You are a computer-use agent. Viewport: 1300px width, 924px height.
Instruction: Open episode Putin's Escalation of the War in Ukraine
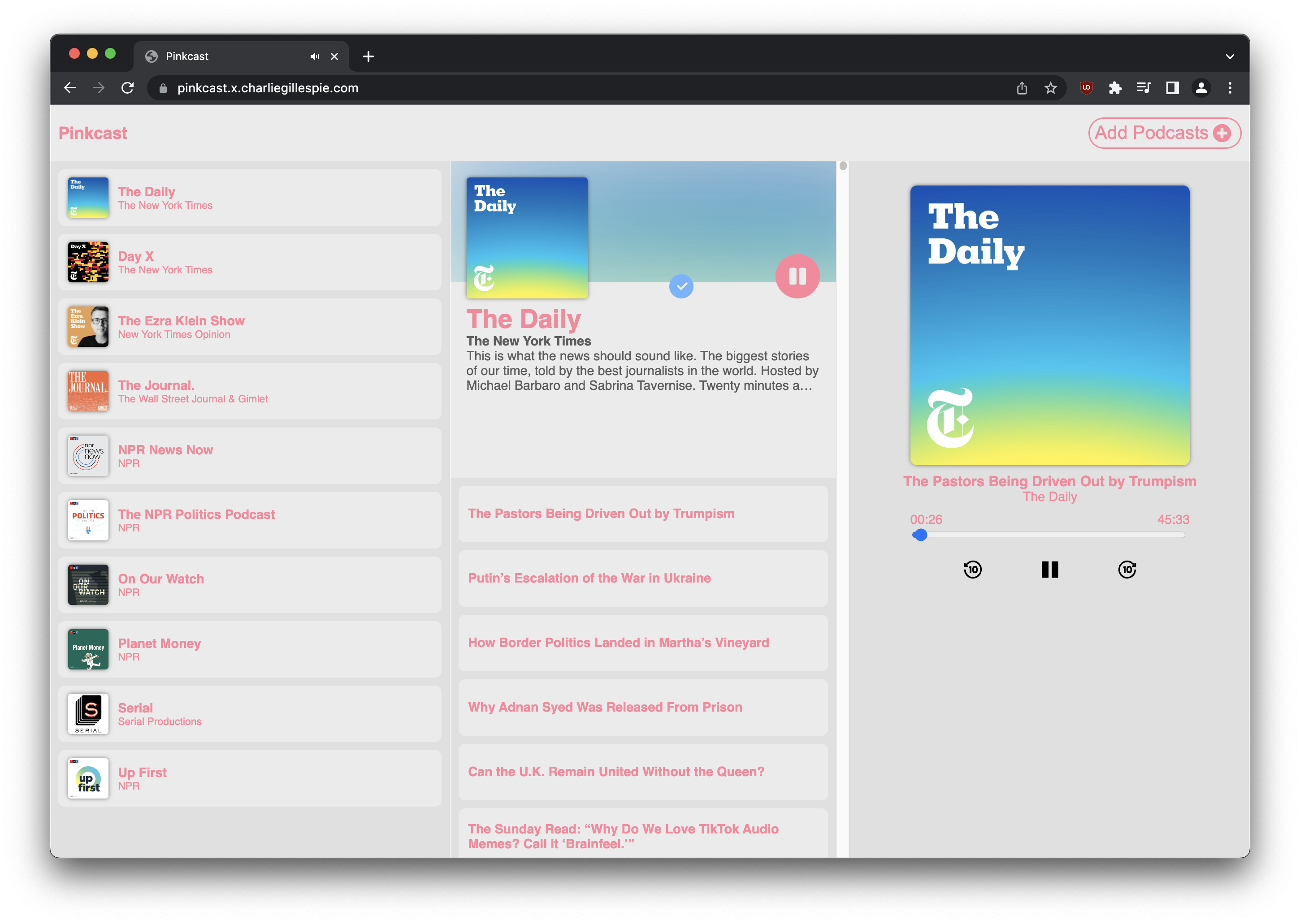tap(642, 578)
